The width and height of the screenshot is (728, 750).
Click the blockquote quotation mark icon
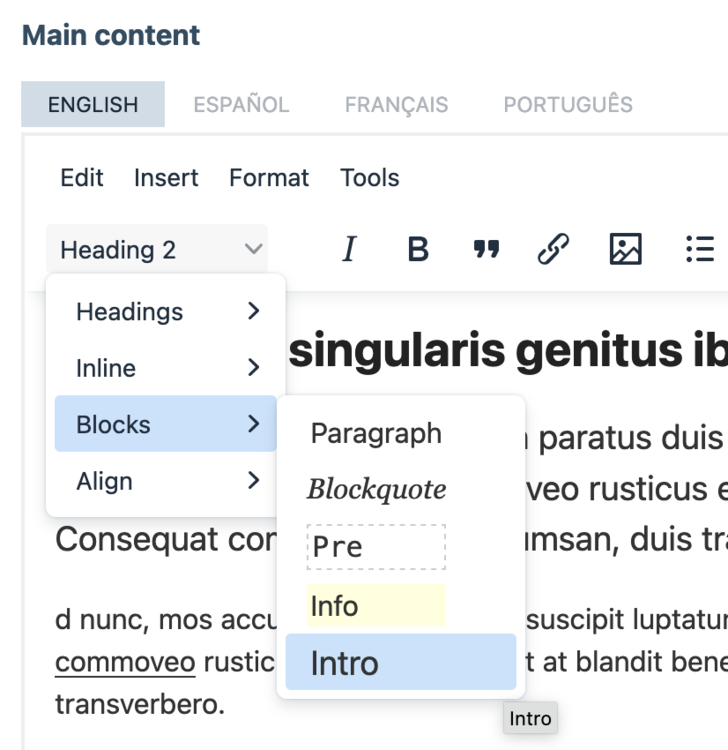486,249
